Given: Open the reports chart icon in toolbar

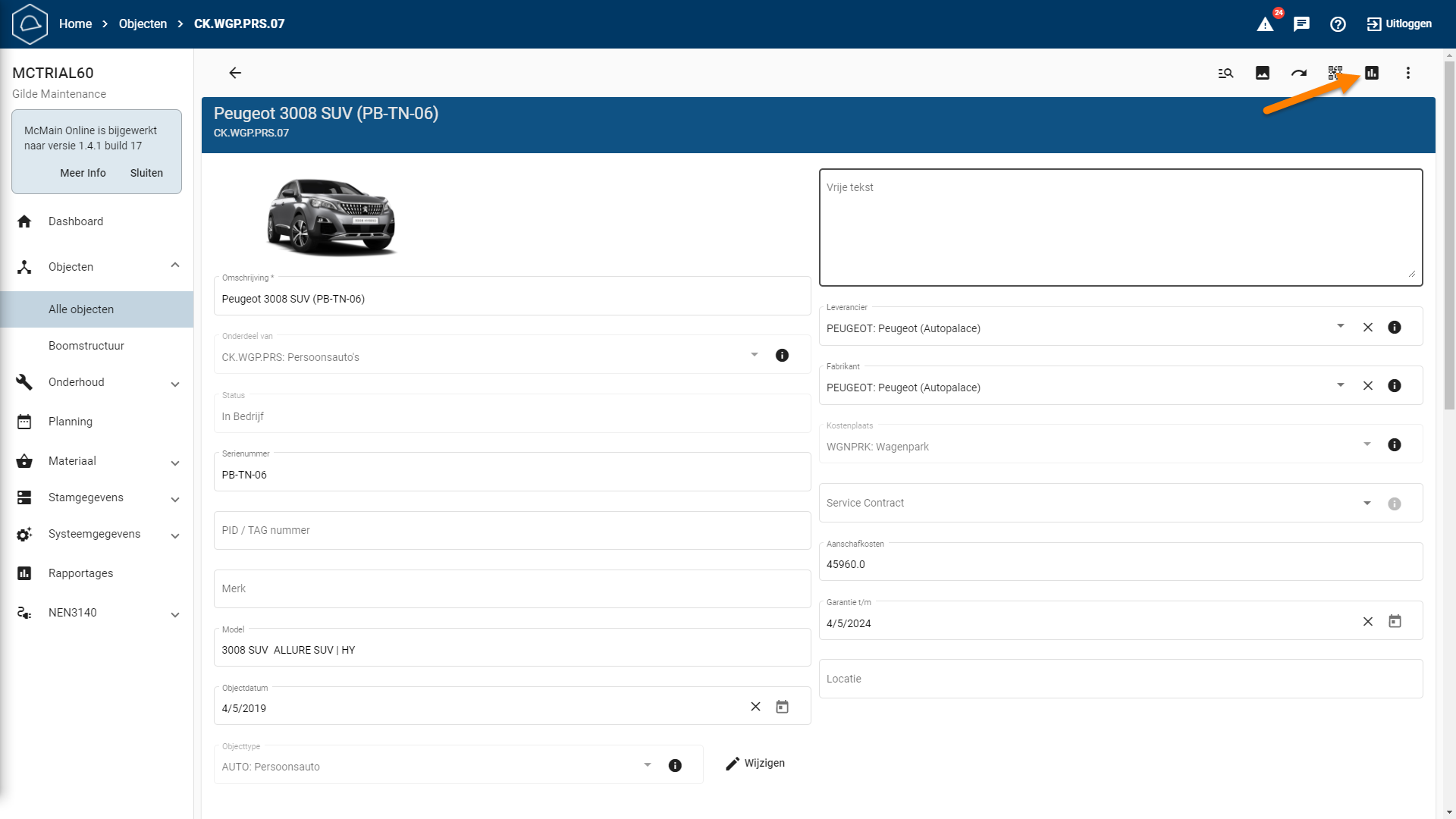Looking at the screenshot, I should pyautogui.click(x=1372, y=73).
